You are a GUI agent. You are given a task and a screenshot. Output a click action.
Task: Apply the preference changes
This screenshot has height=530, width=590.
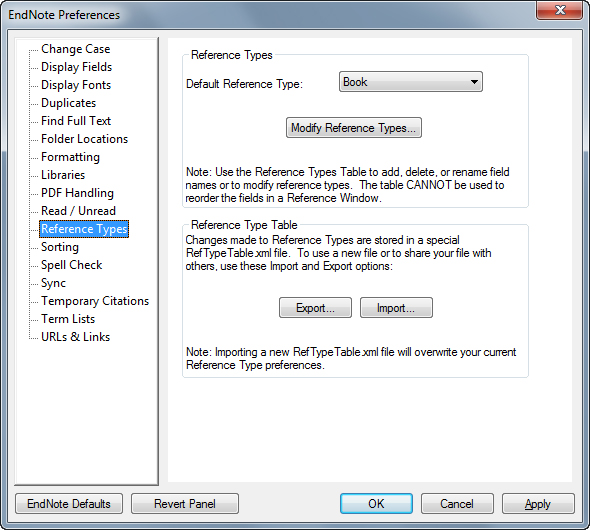(x=538, y=504)
